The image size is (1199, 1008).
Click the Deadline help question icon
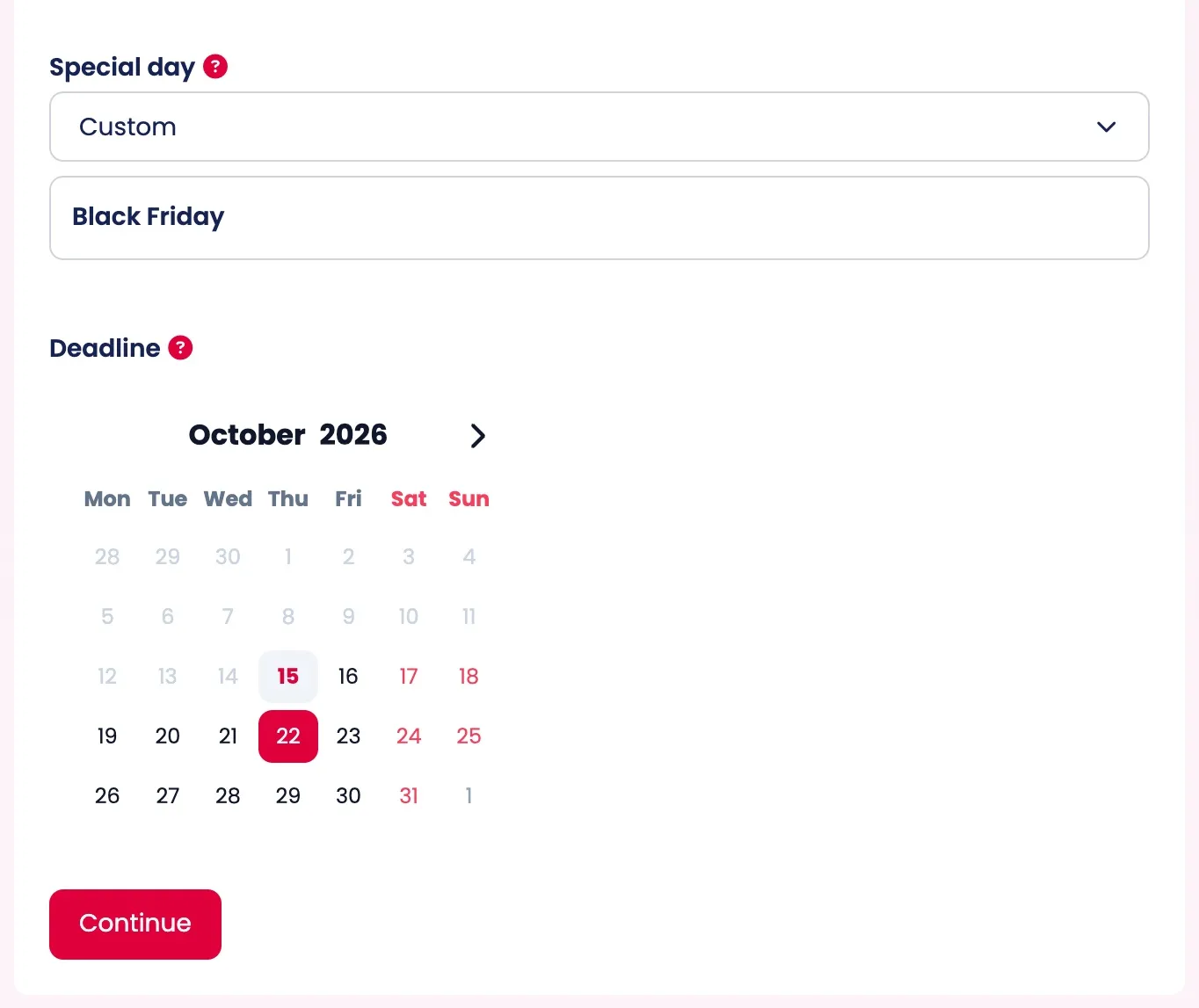point(180,348)
